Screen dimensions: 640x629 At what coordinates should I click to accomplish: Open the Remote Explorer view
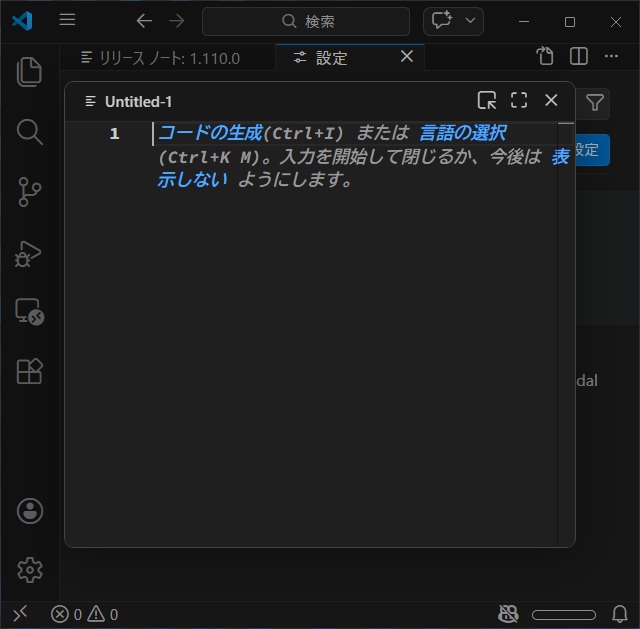pyautogui.click(x=30, y=312)
